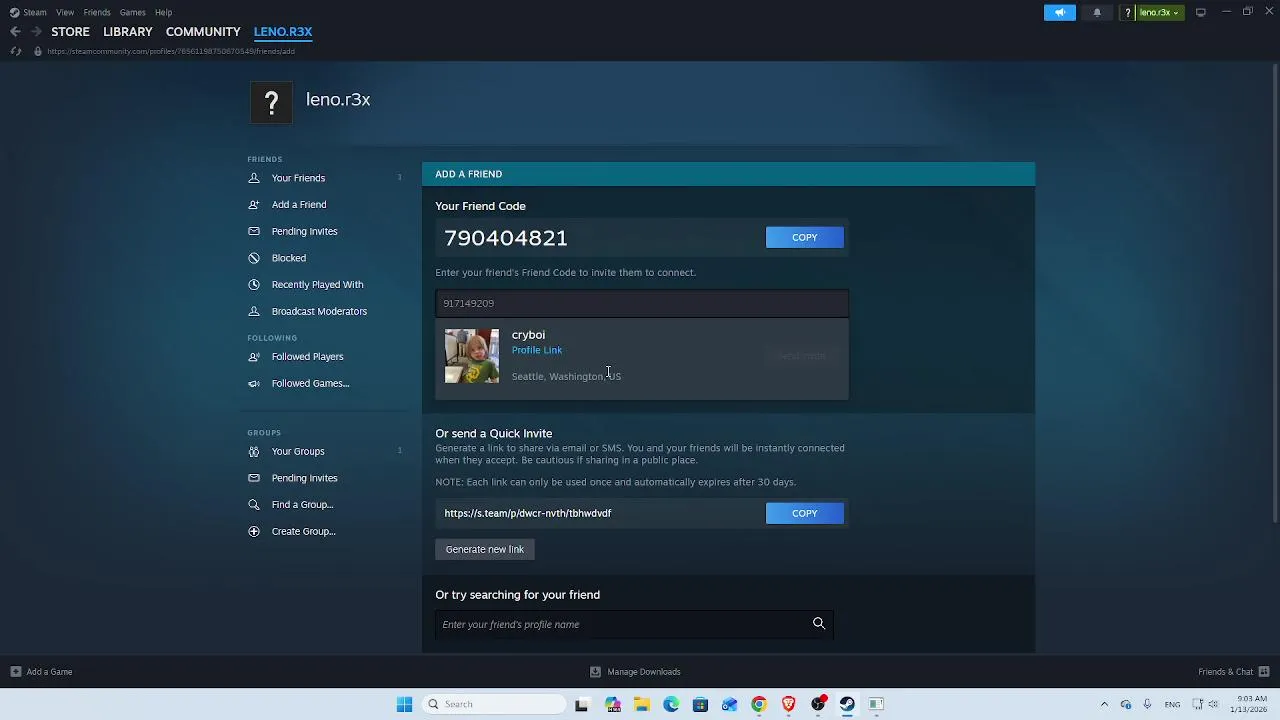Viewport: 1280px width, 720px height.
Task: Open the Games menu
Action: [132, 12]
